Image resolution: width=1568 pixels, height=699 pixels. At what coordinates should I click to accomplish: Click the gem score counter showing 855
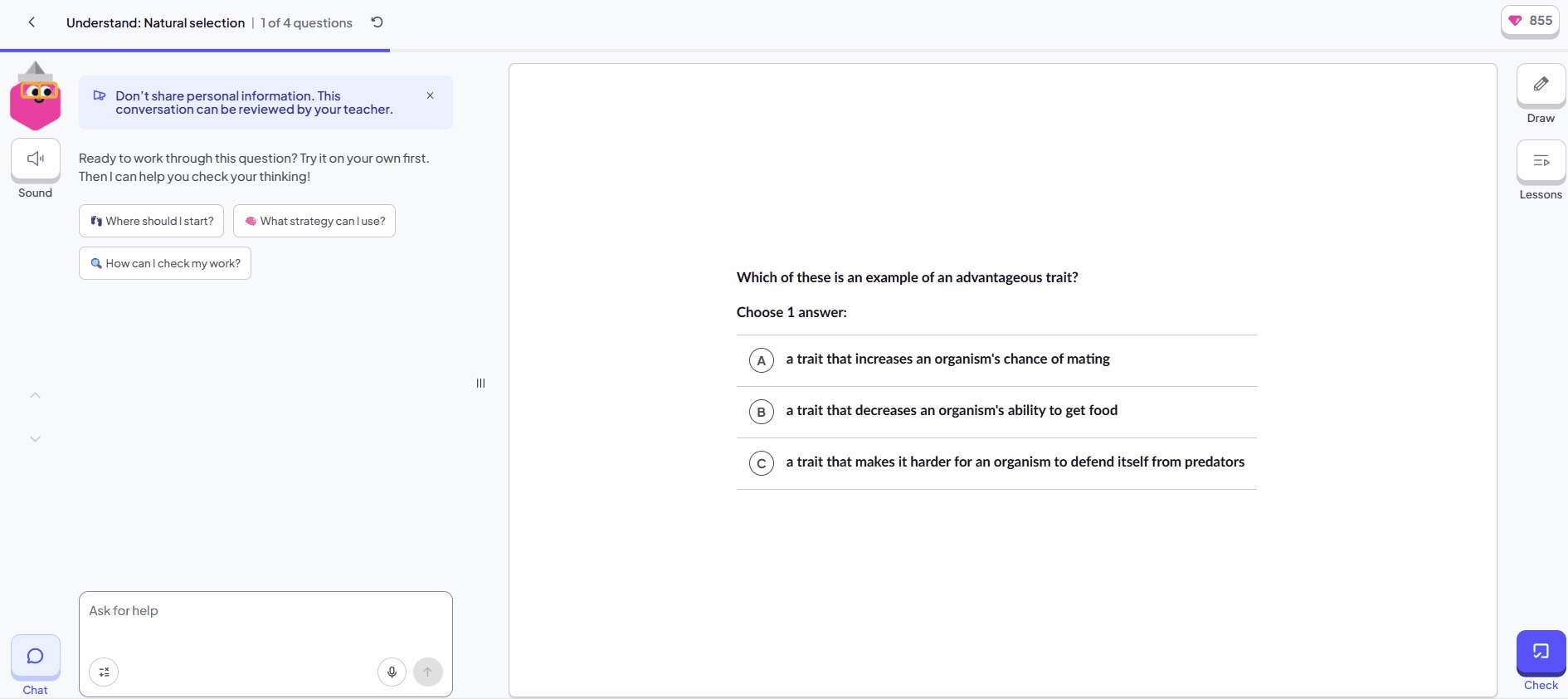[x=1531, y=21]
